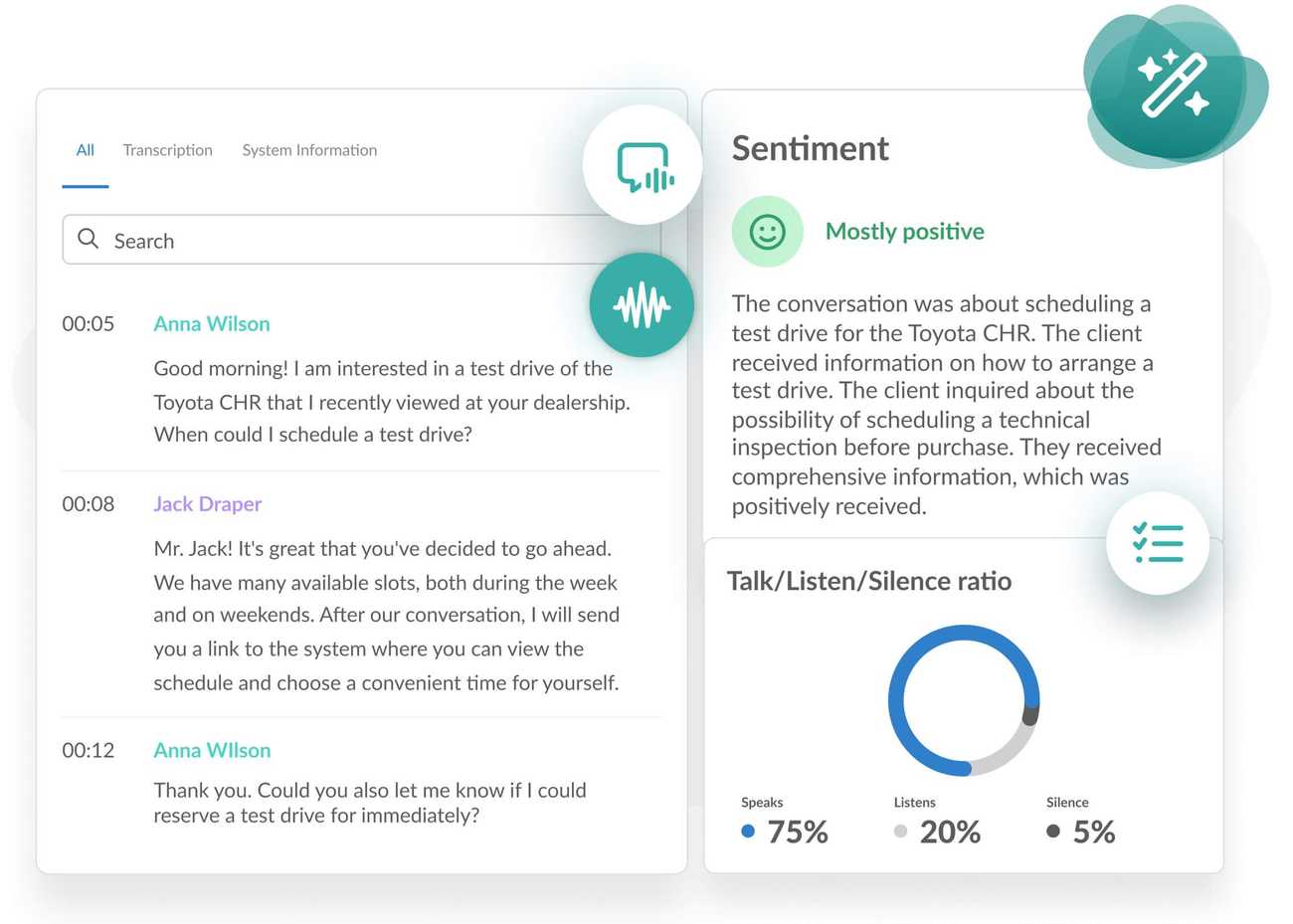Click the checklist summary icon
The image size is (1293, 924).
pyautogui.click(x=1158, y=542)
